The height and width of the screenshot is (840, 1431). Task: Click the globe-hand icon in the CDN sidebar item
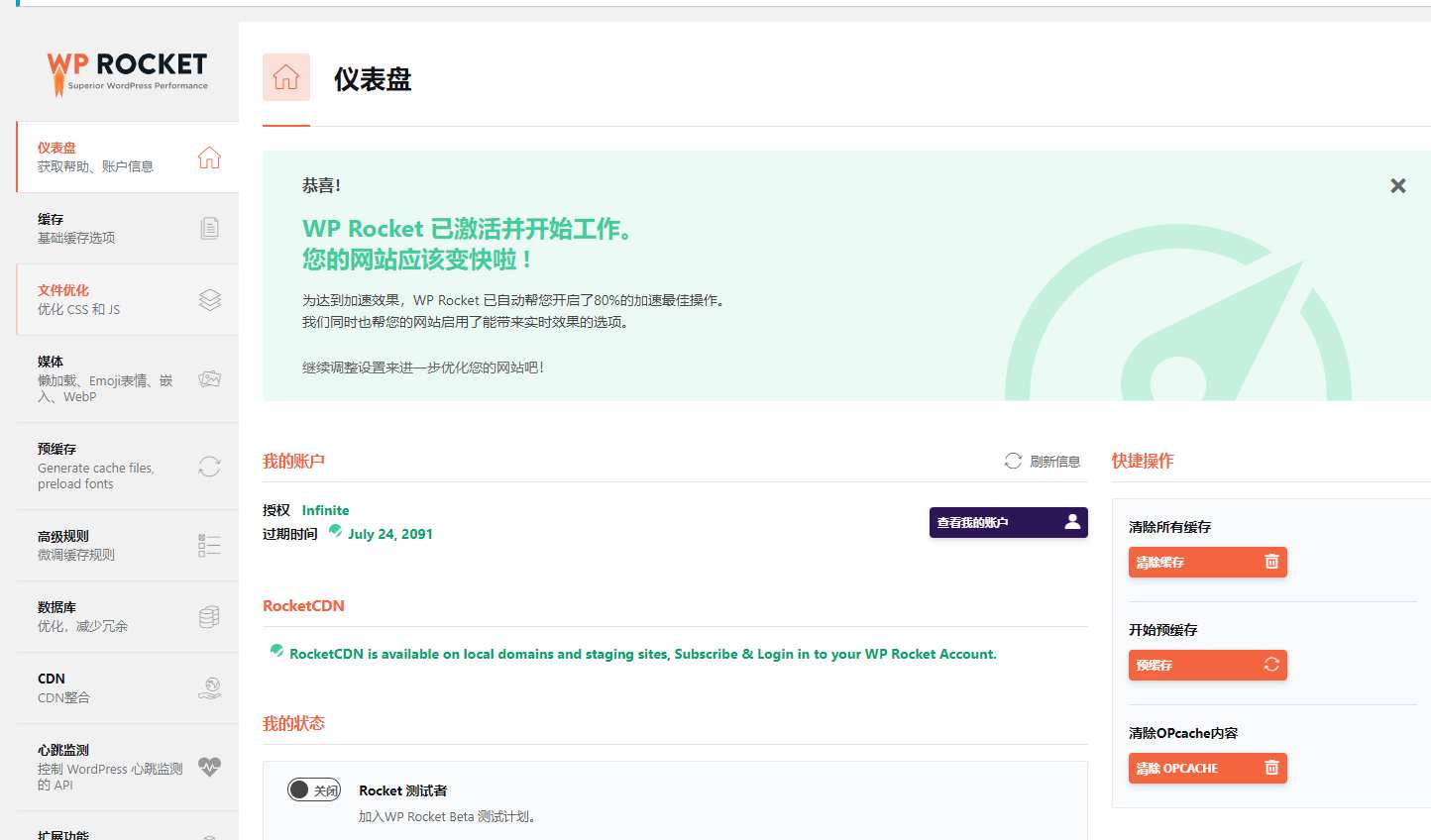pyautogui.click(x=209, y=688)
